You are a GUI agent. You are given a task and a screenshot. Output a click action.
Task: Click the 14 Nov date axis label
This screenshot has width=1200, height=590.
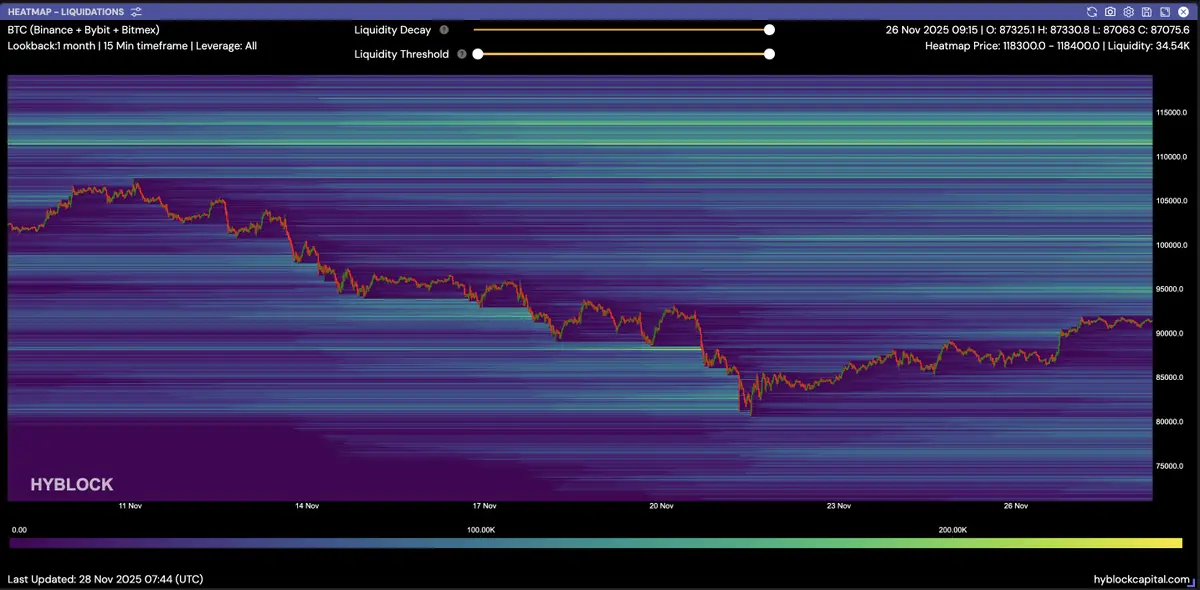(306, 506)
